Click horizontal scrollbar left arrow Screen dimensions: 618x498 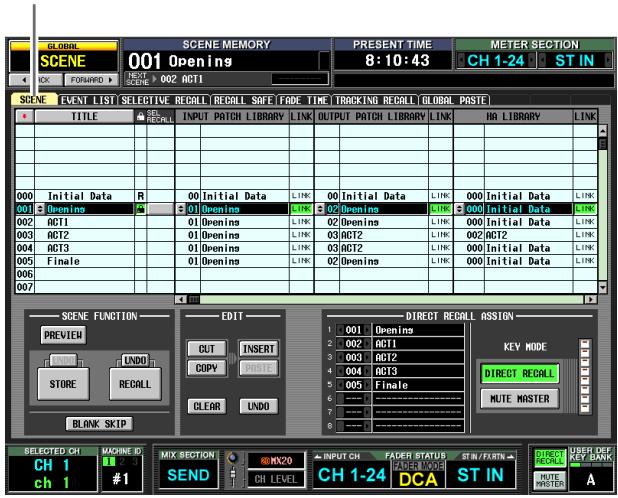point(181,299)
